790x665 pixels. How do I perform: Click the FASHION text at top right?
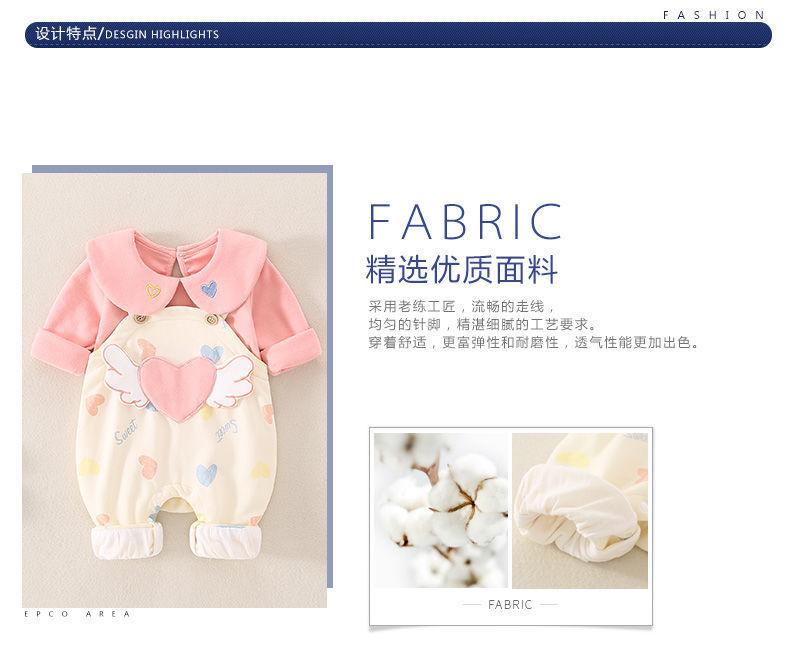[x=714, y=14]
